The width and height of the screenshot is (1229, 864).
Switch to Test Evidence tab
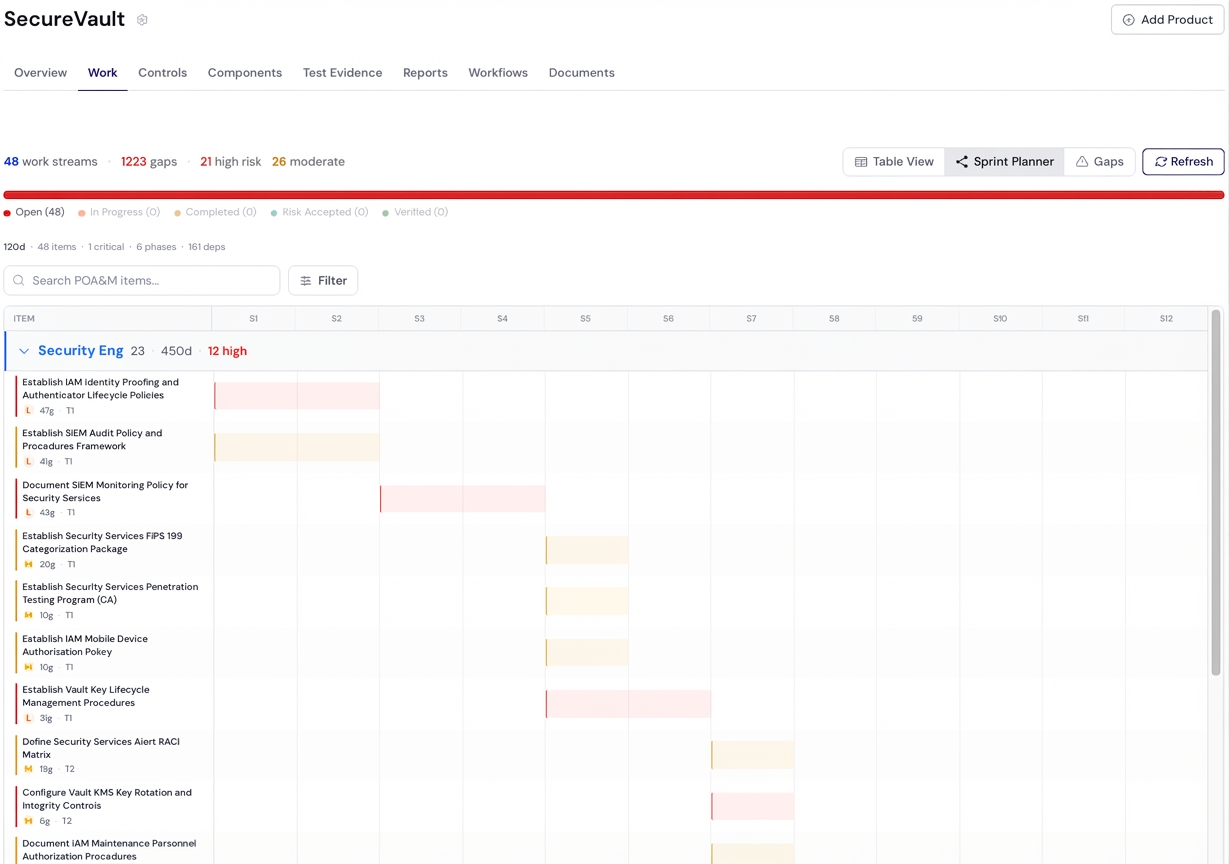[x=343, y=73]
